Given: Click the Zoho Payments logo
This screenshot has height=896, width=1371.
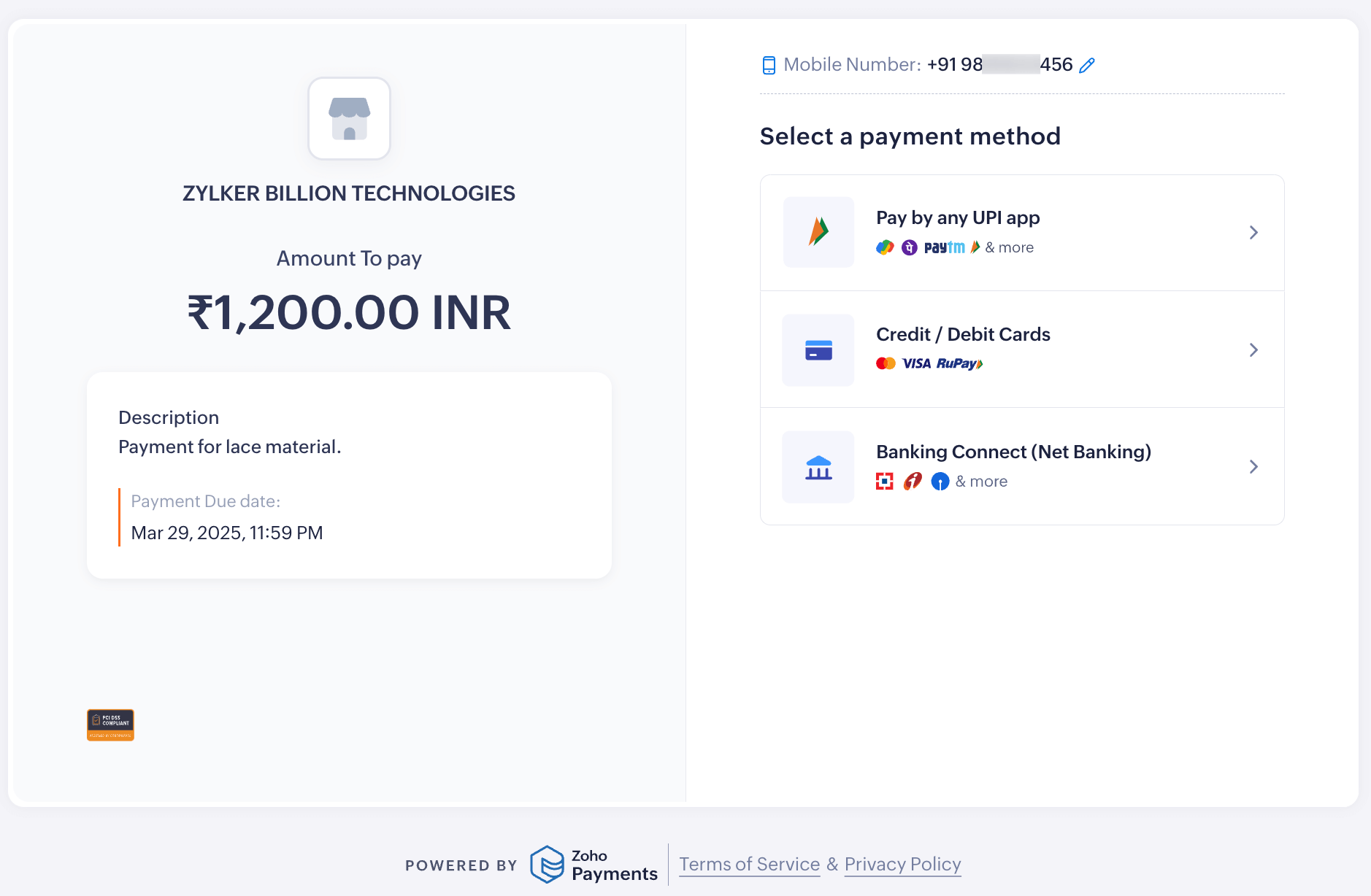Looking at the screenshot, I should click(x=594, y=865).
